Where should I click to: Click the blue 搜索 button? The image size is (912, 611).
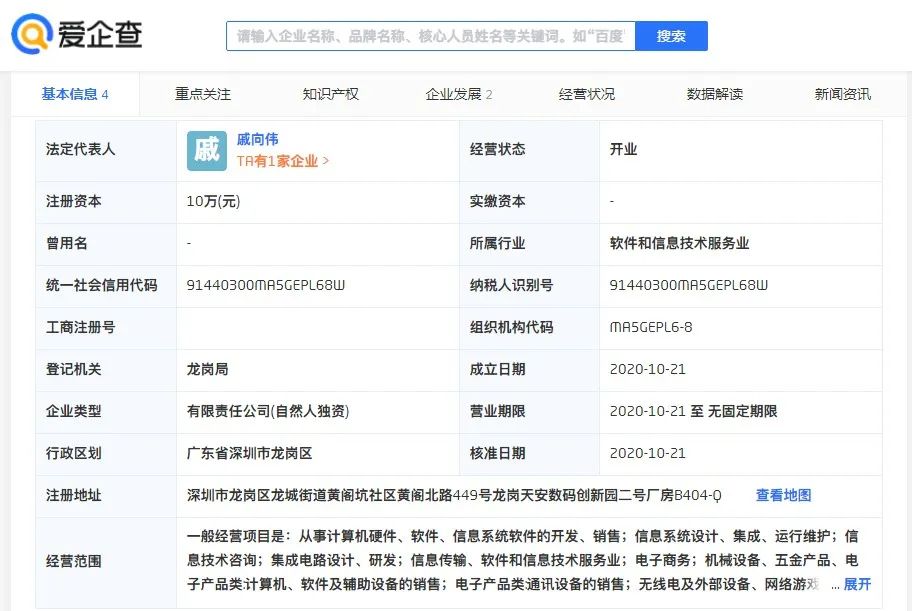tap(672, 34)
